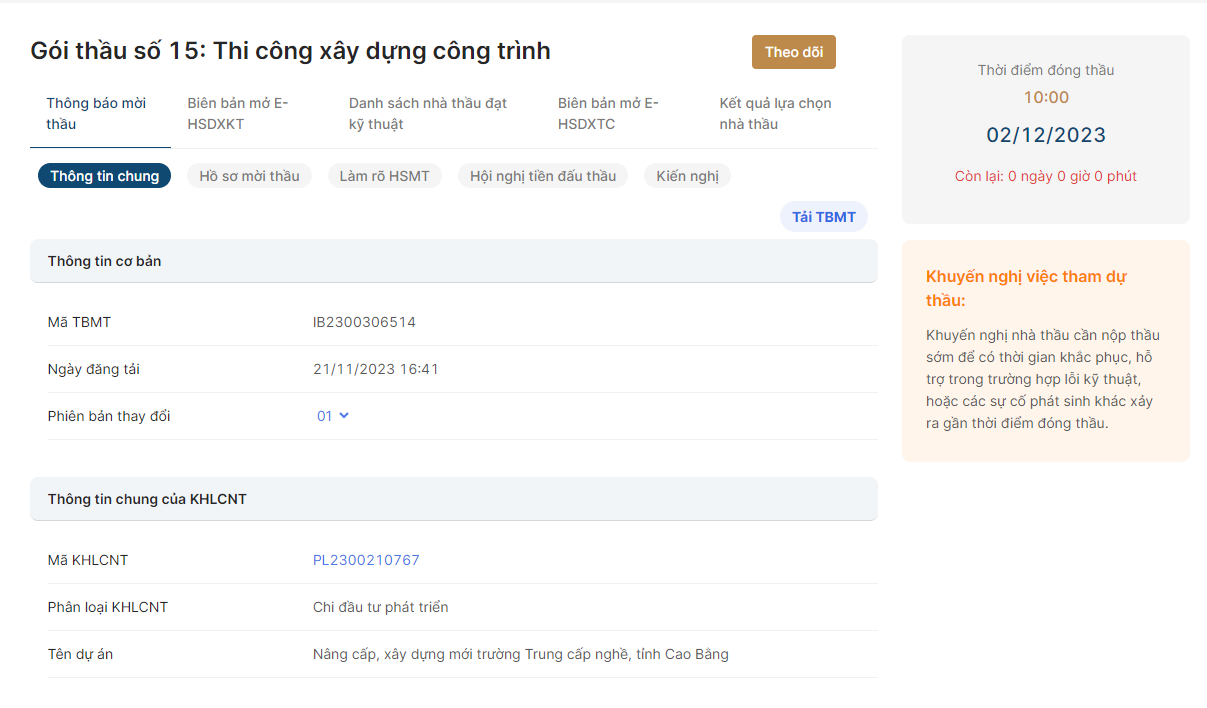Click the IB2300306514 notice code value

tap(364, 322)
